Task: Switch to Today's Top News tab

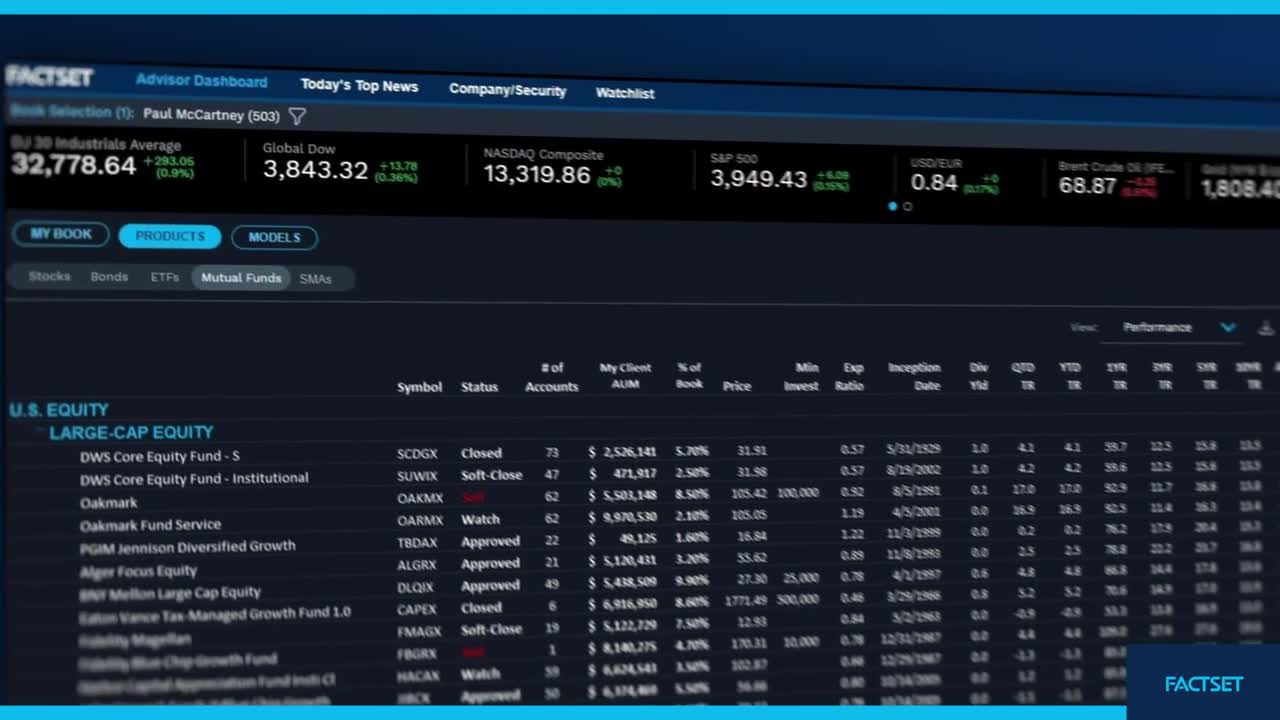Action: [x=359, y=86]
